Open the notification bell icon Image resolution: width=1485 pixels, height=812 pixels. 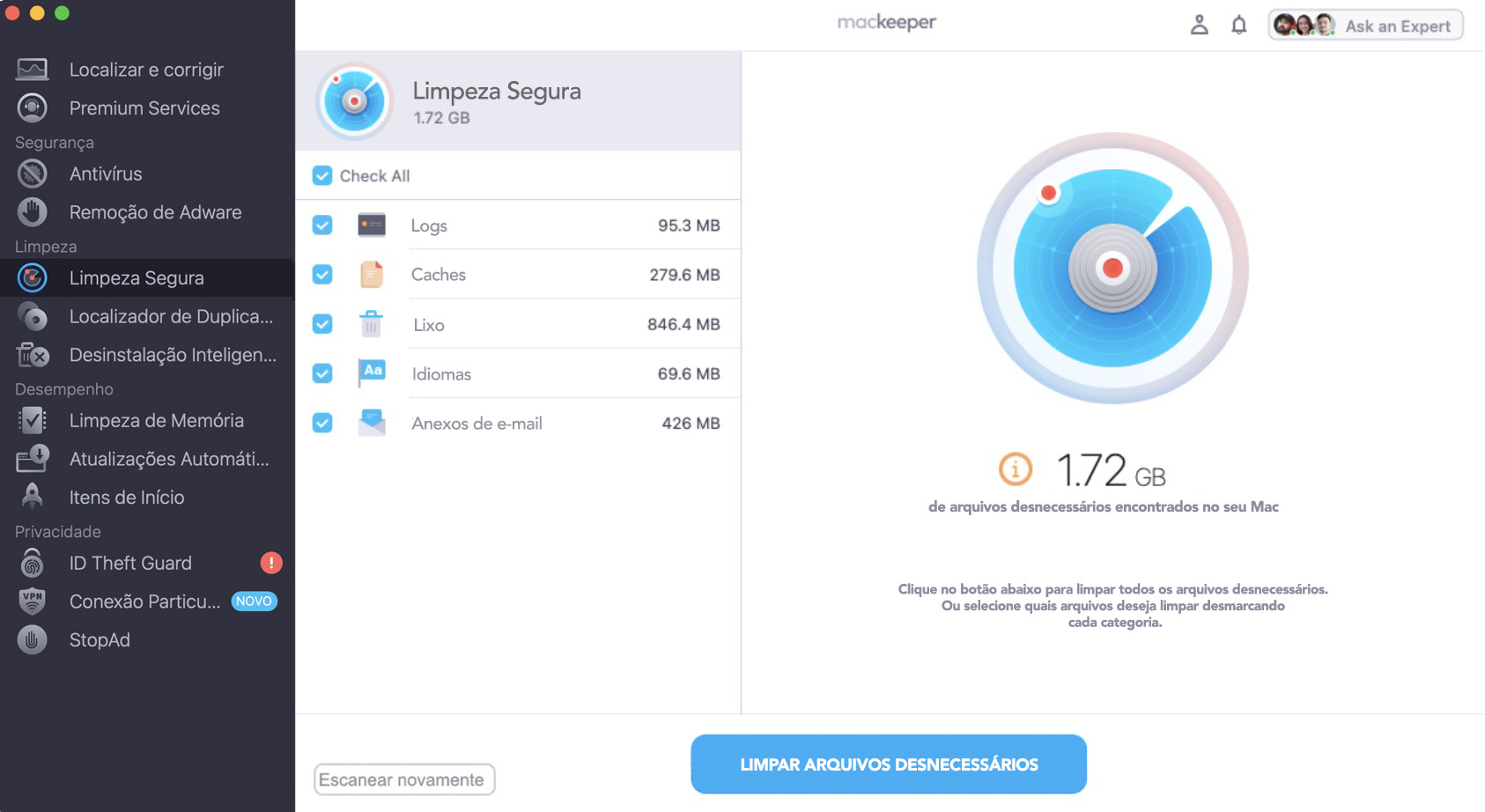coord(1237,25)
